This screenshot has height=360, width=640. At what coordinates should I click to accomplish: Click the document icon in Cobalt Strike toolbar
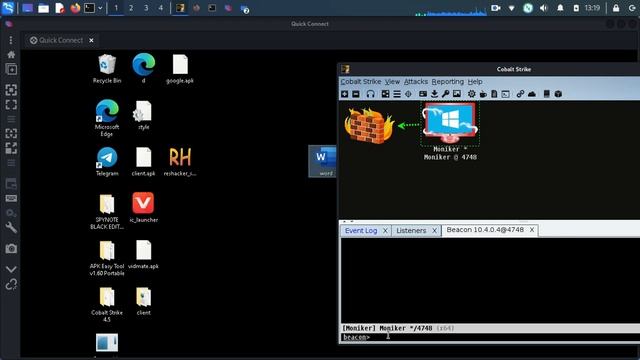tap(494, 94)
